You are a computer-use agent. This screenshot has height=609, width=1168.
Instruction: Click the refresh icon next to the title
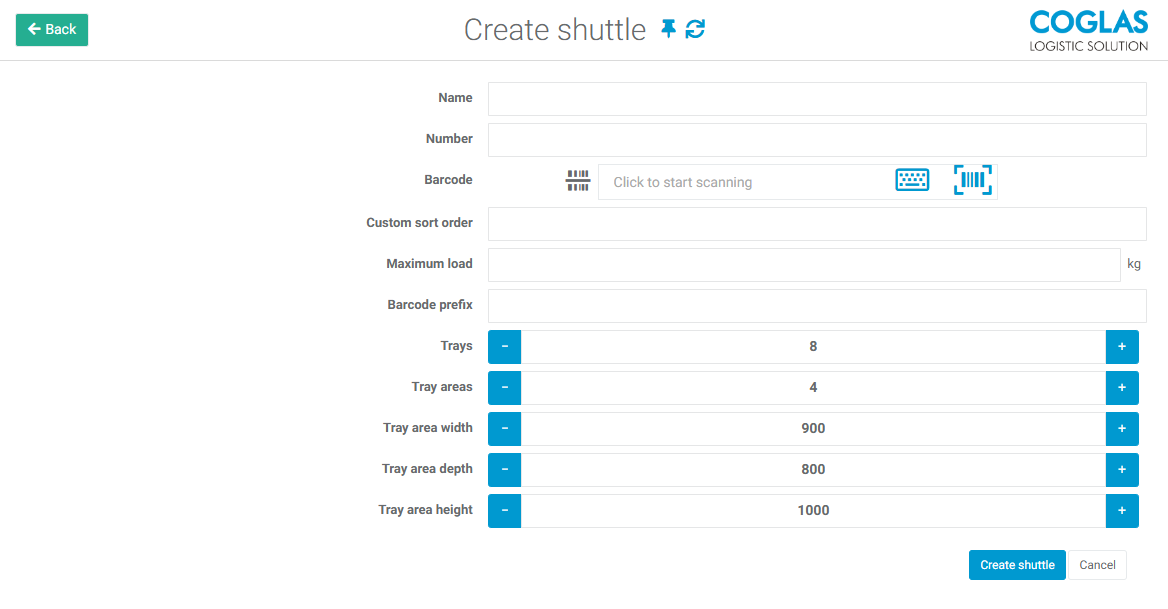[x=696, y=30]
